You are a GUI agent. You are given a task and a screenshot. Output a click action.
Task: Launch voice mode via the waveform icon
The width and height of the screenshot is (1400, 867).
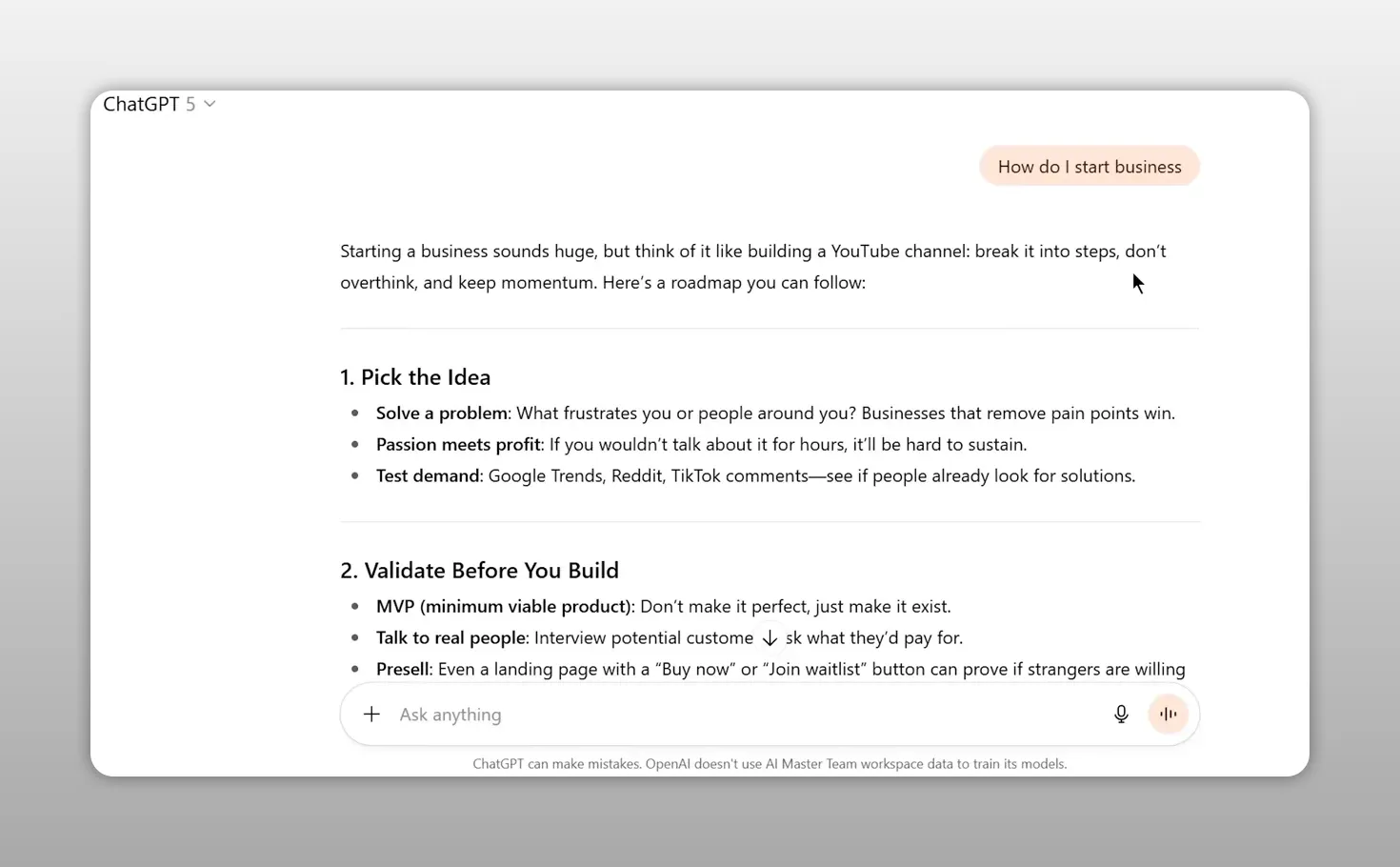click(x=1168, y=714)
